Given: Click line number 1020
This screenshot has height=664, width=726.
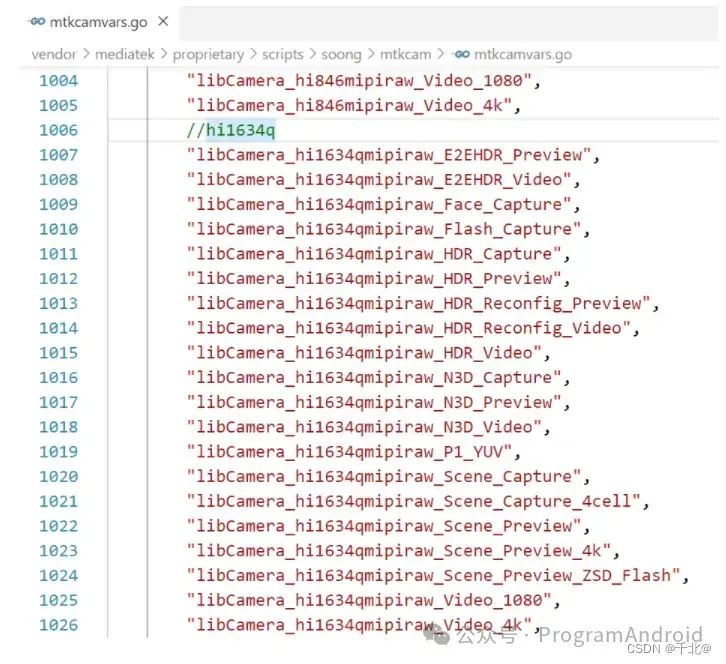Looking at the screenshot, I should tap(58, 476).
